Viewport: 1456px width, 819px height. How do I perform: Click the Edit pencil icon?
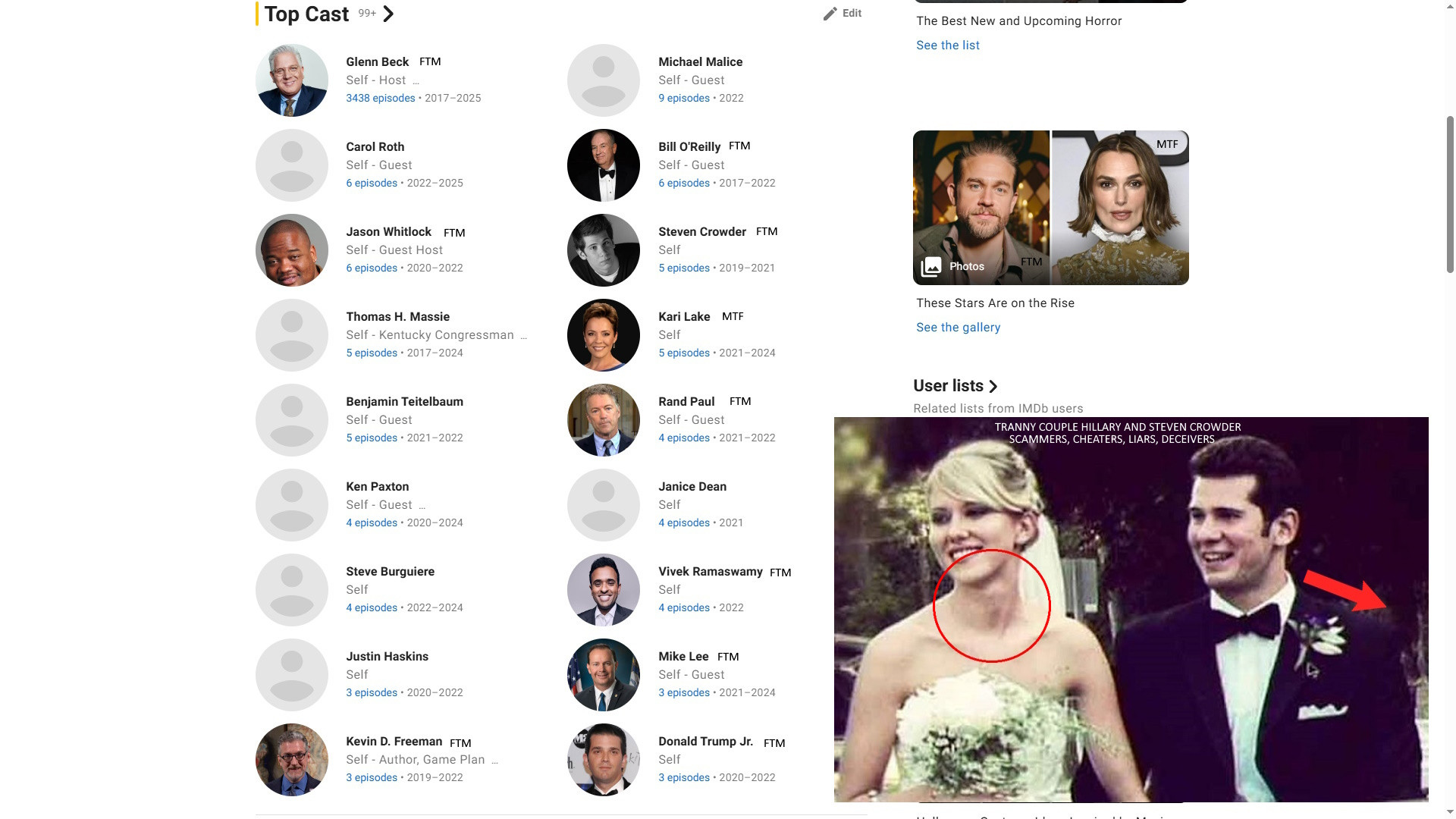pyautogui.click(x=830, y=14)
